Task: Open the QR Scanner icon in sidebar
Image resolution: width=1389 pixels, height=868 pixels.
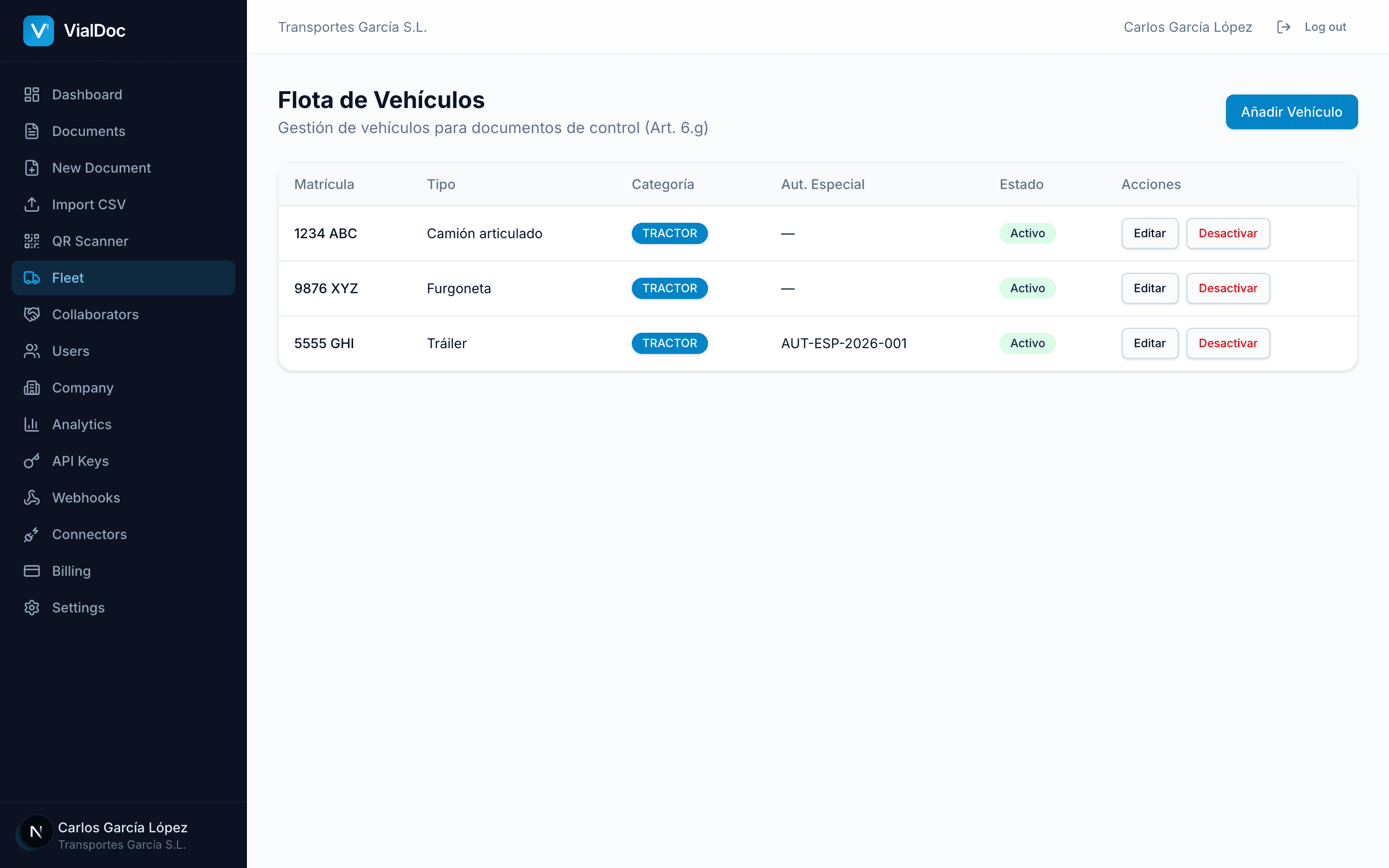Action: tap(31, 241)
